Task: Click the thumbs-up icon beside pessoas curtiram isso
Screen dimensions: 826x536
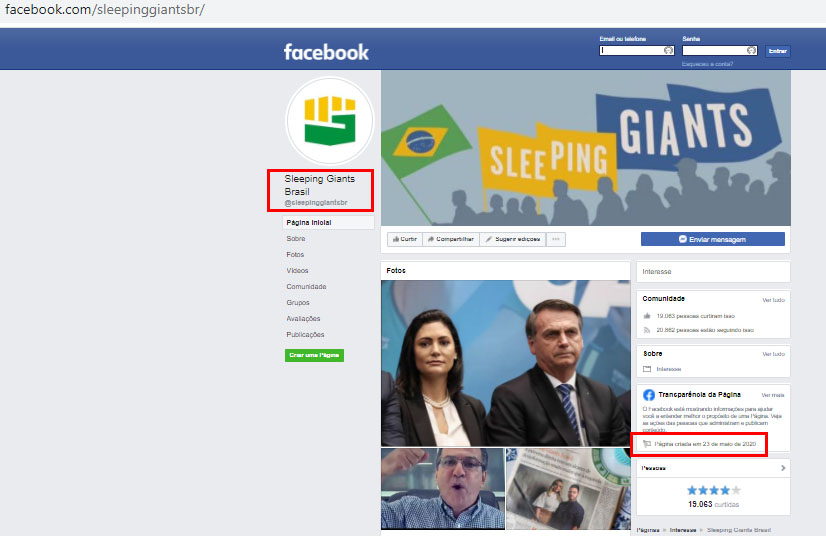Action: coord(647,316)
